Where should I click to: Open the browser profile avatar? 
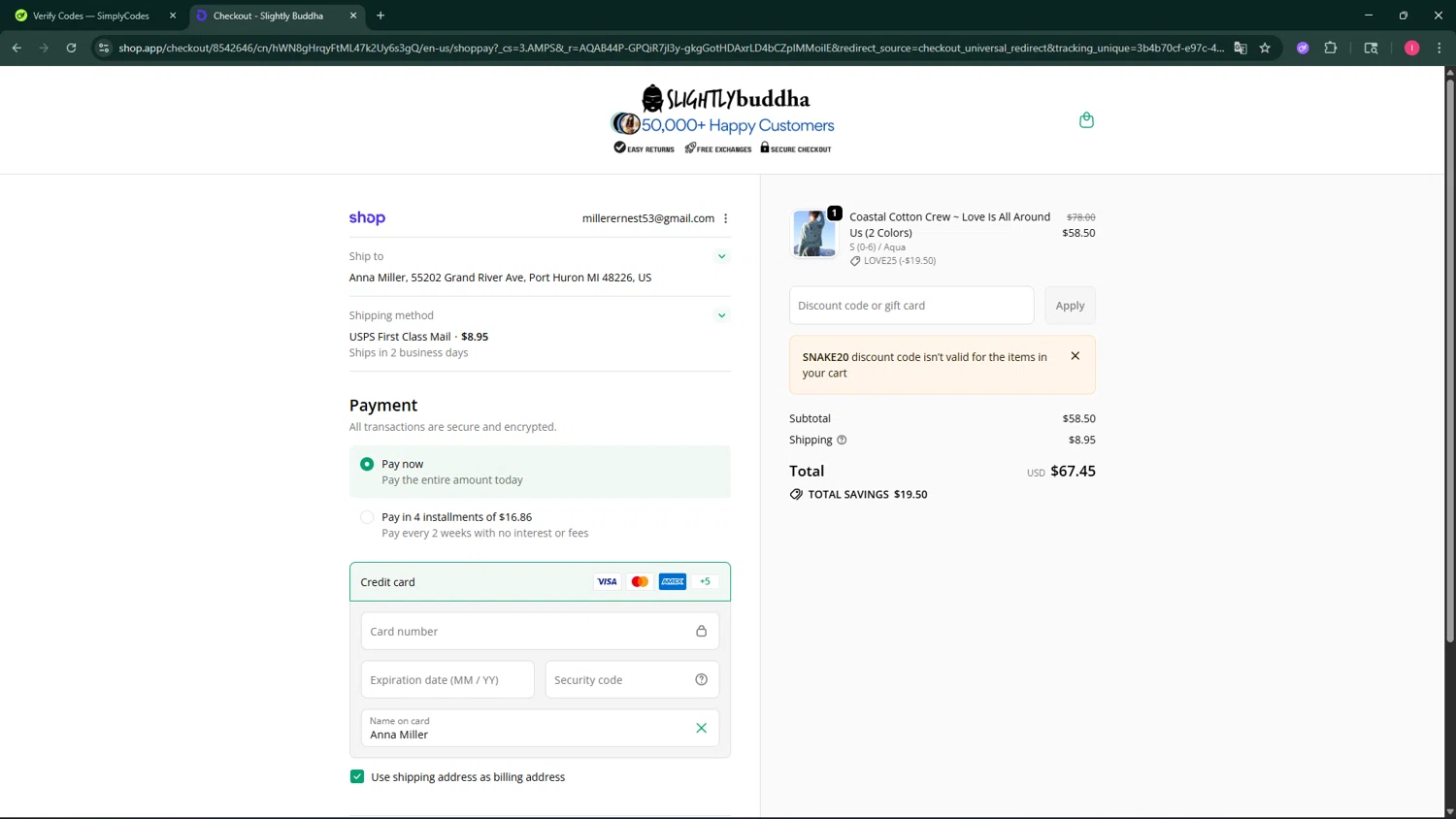point(1411,48)
